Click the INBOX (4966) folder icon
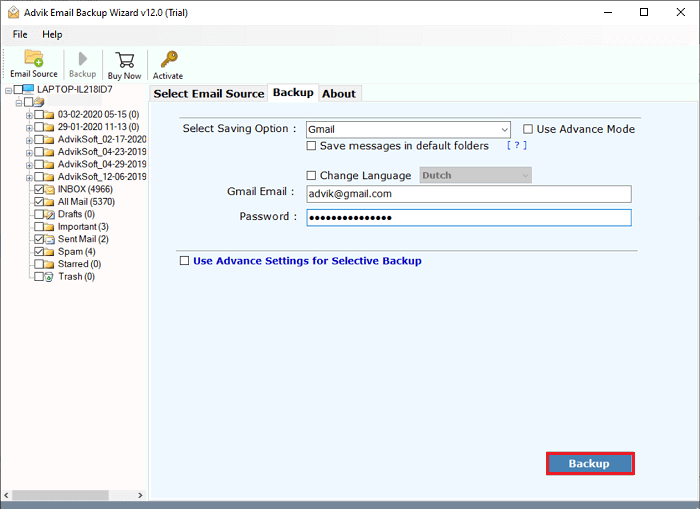 (x=50, y=189)
